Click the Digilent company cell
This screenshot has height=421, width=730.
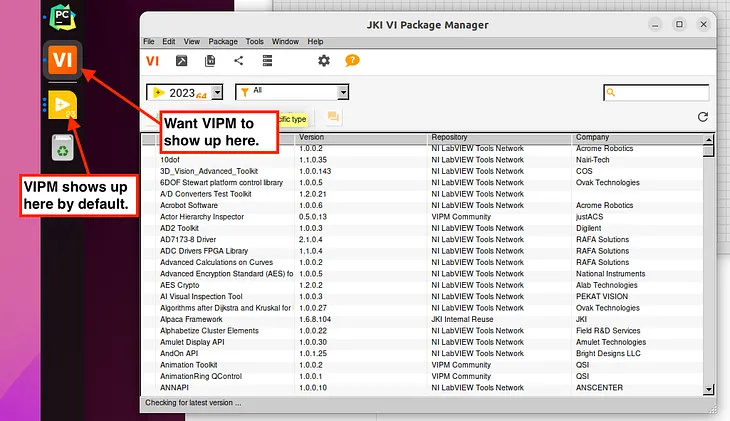click(588, 228)
